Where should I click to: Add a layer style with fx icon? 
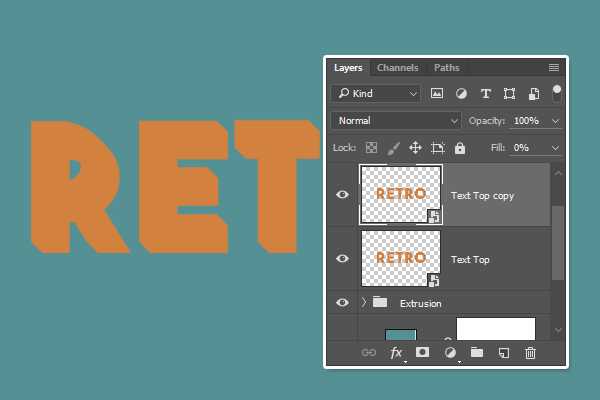pos(396,353)
